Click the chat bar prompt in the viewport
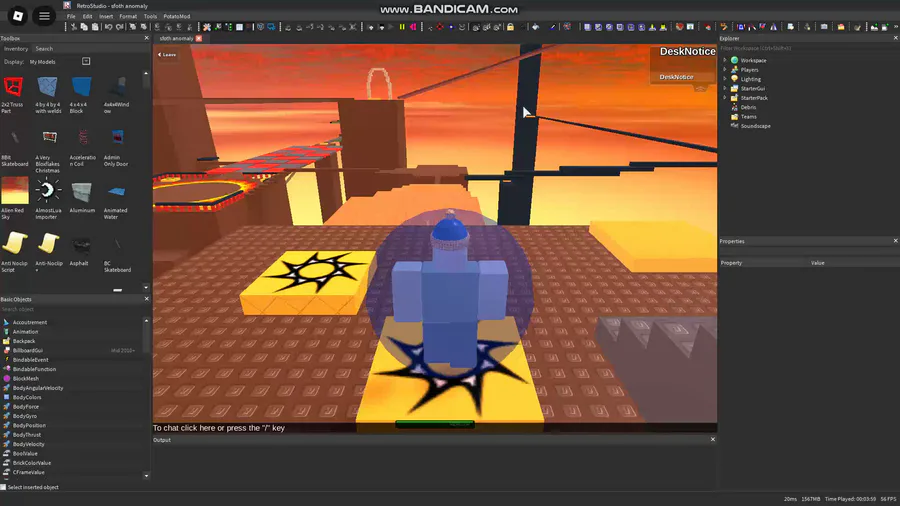The width and height of the screenshot is (900, 506). pos(219,428)
